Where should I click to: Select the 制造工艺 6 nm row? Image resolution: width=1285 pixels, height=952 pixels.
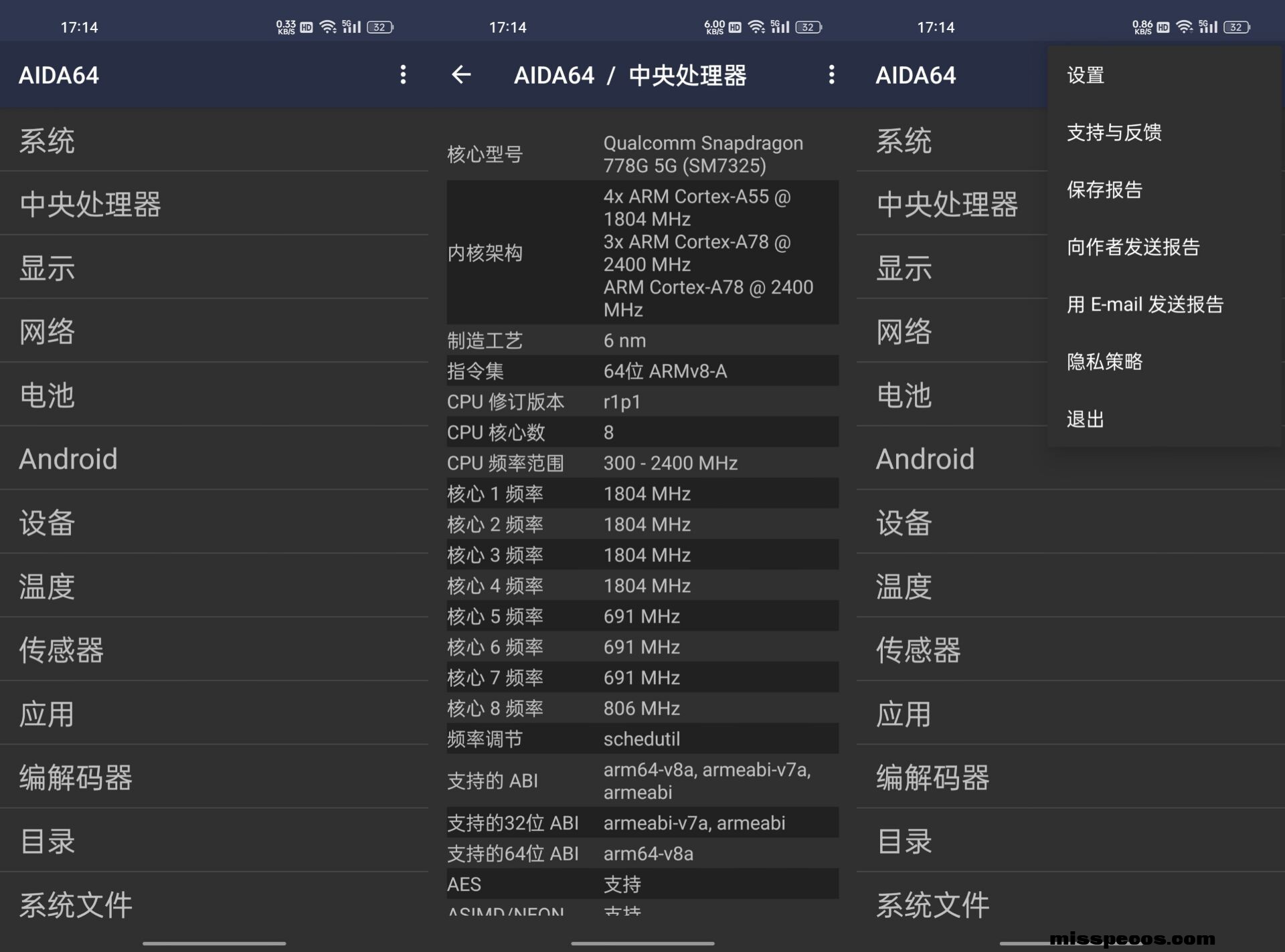(642, 341)
